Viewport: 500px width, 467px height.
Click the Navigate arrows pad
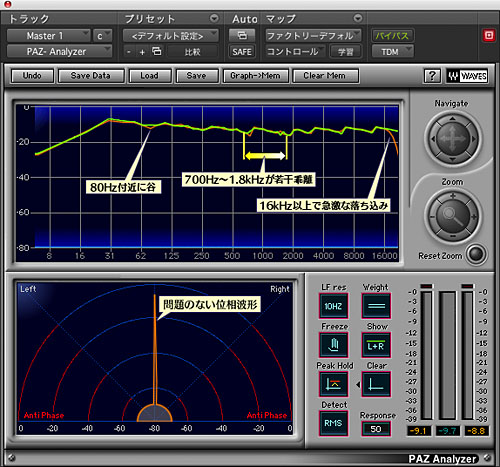coord(453,139)
